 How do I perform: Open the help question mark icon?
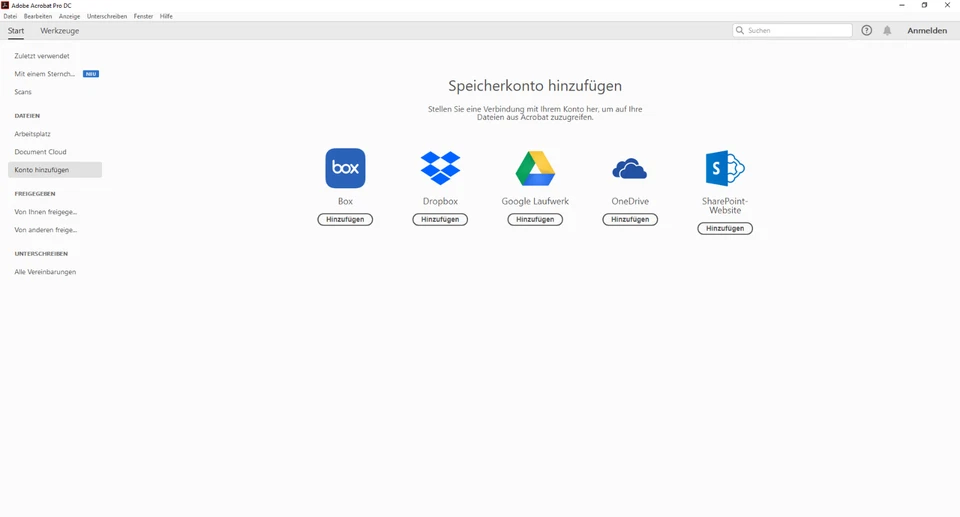point(866,30)
